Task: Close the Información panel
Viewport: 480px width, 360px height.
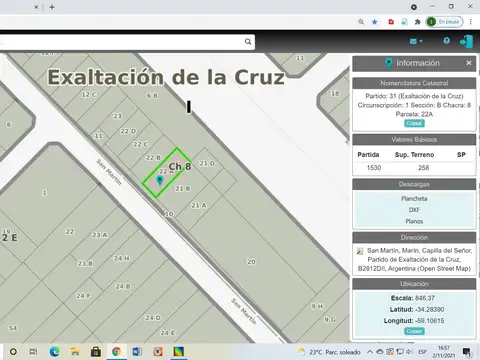Action: tap(469, 63)
